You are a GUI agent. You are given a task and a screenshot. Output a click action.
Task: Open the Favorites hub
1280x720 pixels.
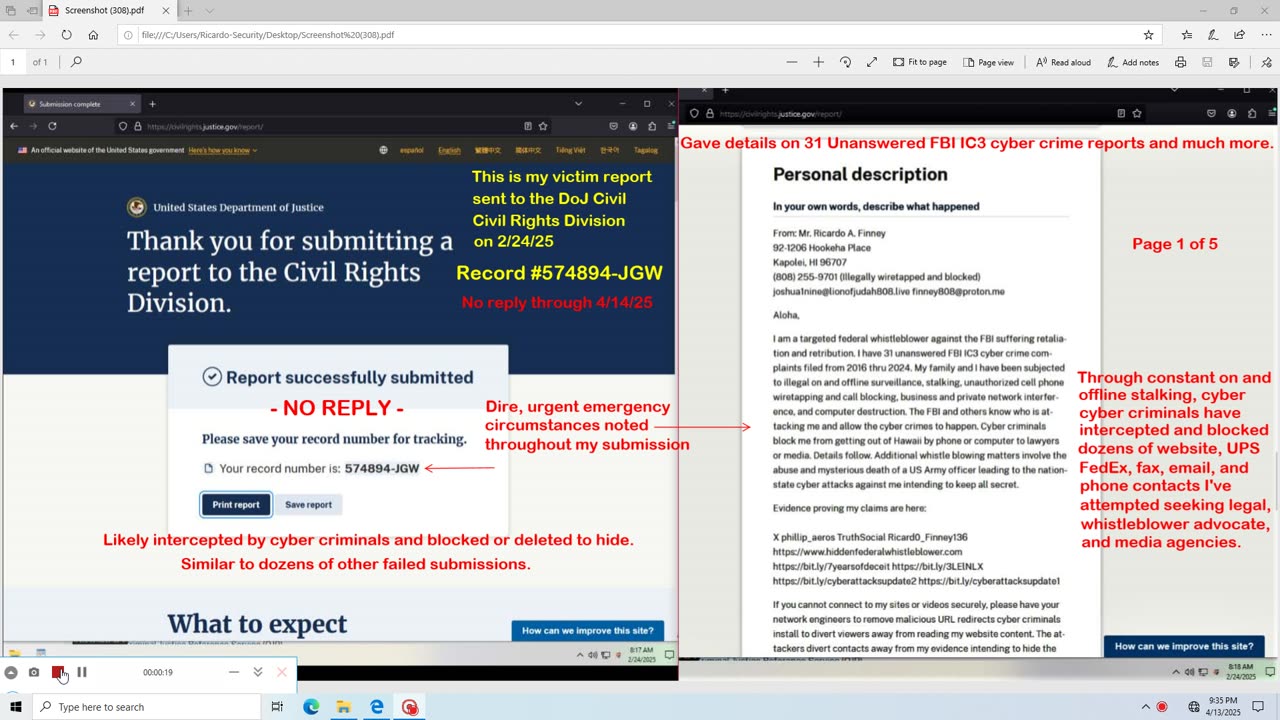1186,34
